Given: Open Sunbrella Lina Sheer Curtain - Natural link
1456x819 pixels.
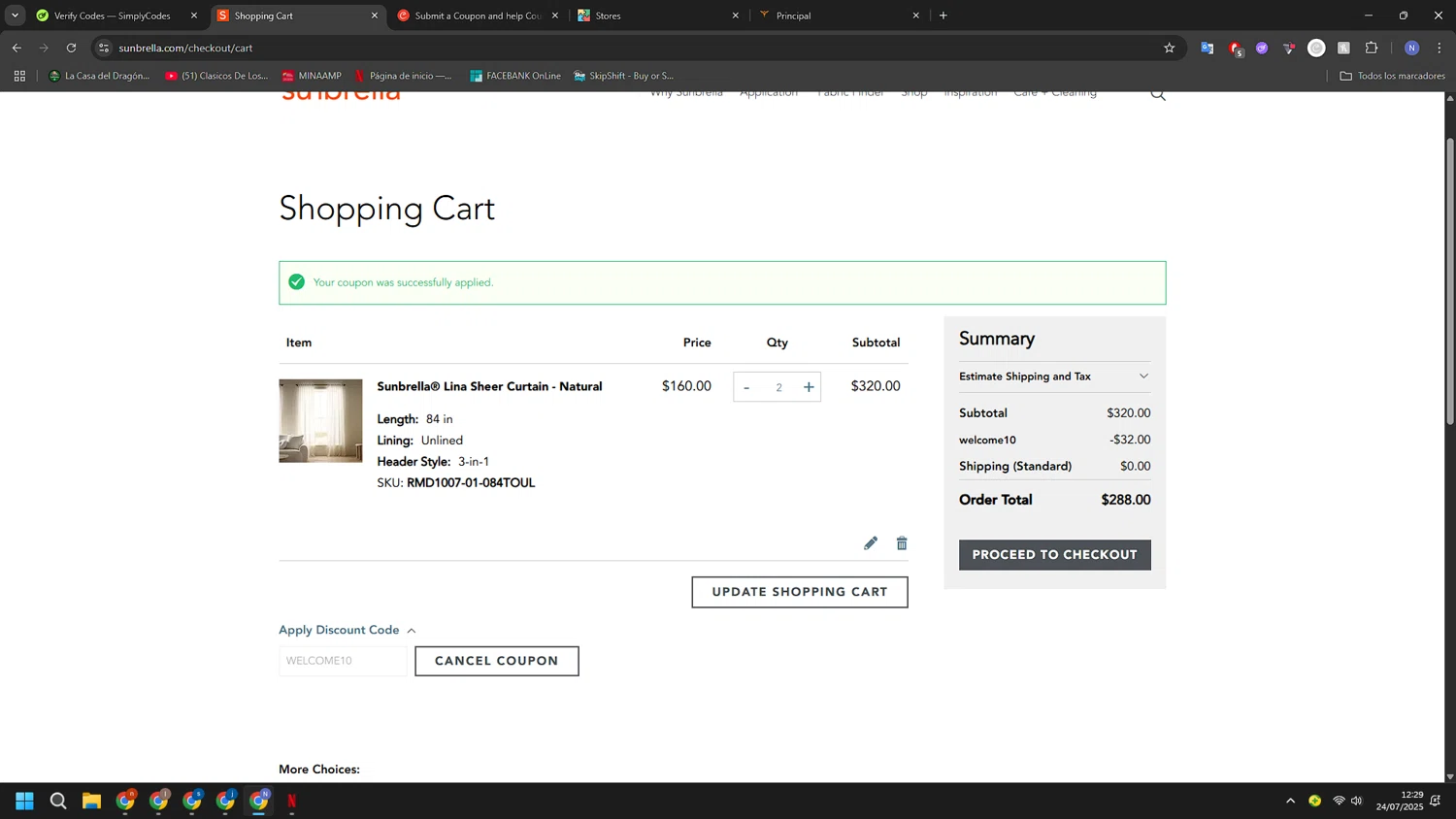Looking at the screenshot, I should (489, 386).
